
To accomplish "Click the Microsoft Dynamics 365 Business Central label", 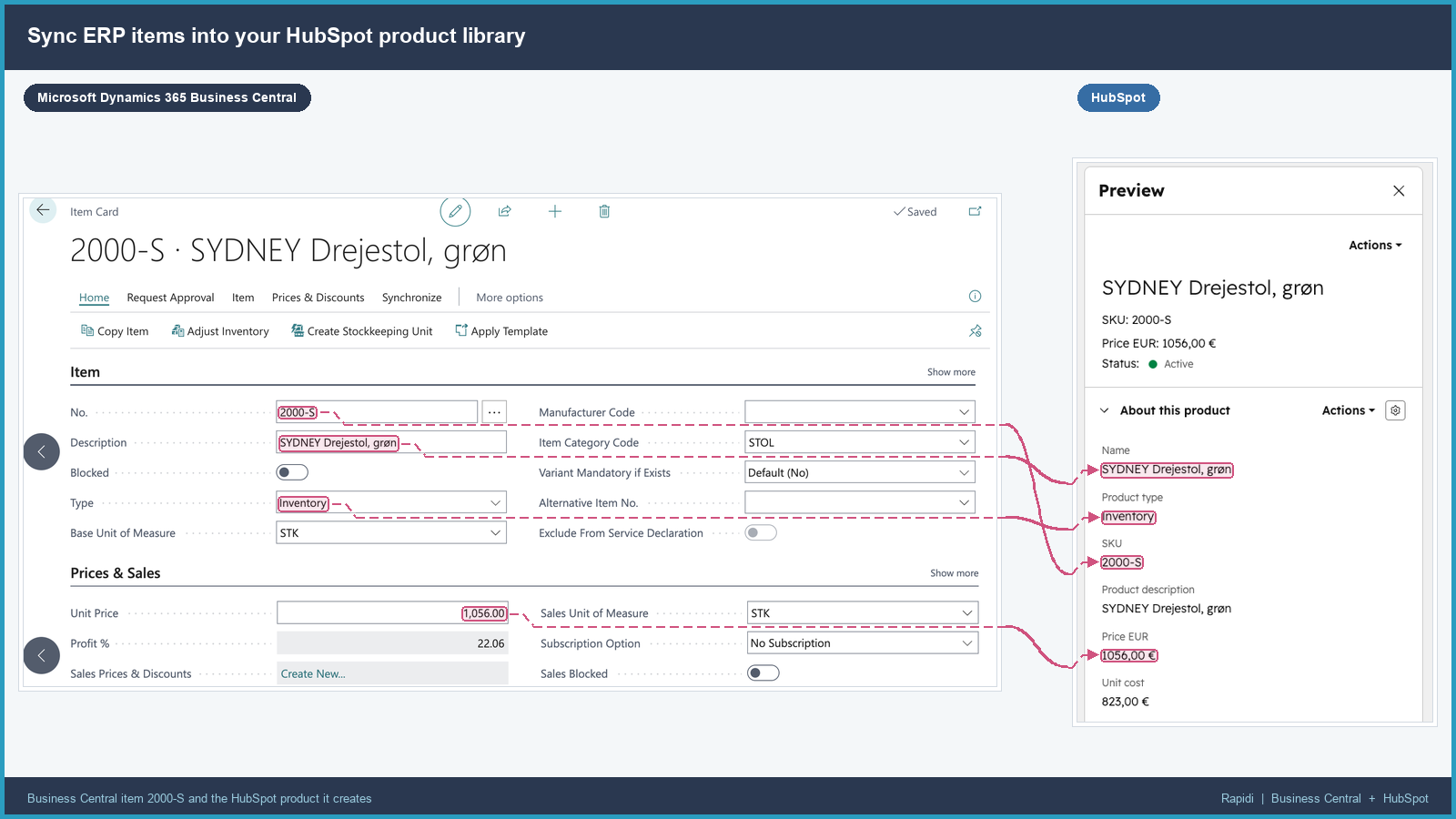I will tap(167, 97).
